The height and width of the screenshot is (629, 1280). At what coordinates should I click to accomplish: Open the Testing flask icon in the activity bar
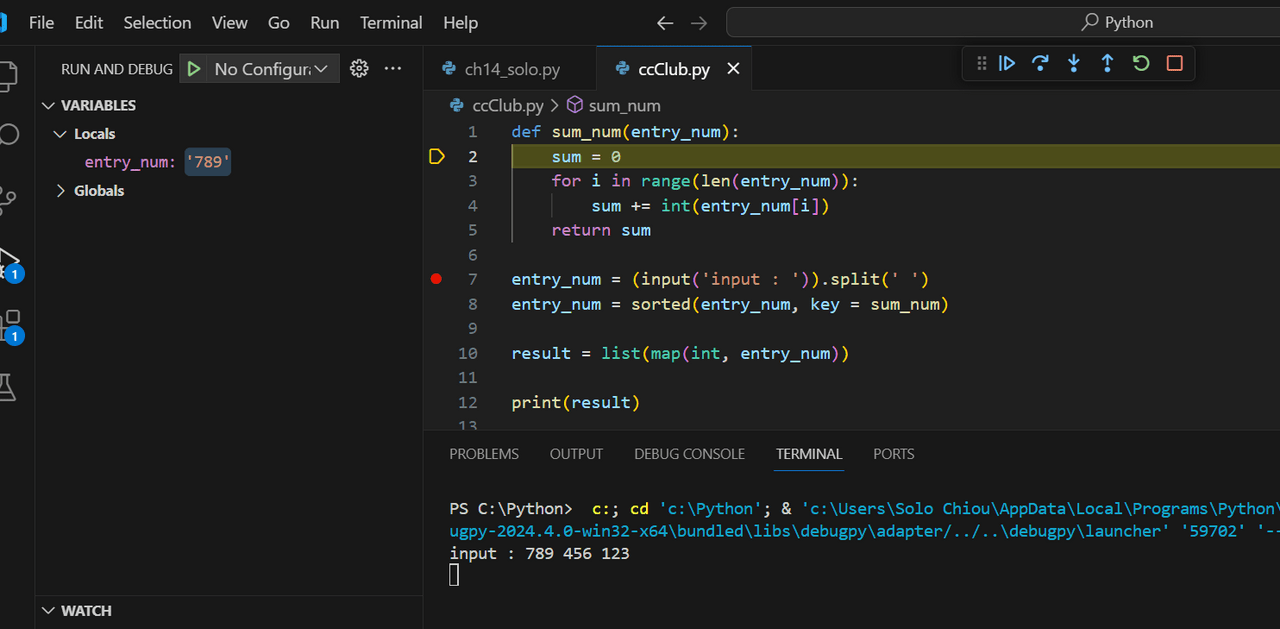(8, 386)
